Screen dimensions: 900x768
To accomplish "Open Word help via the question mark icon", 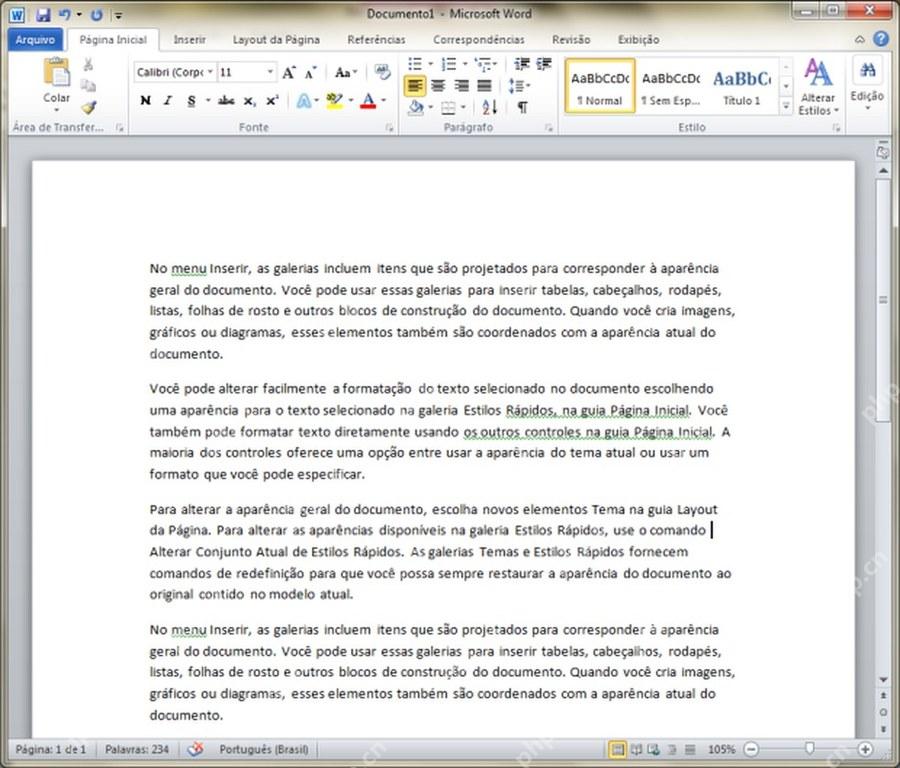I will pyautogui.click(x=881, y=39).
